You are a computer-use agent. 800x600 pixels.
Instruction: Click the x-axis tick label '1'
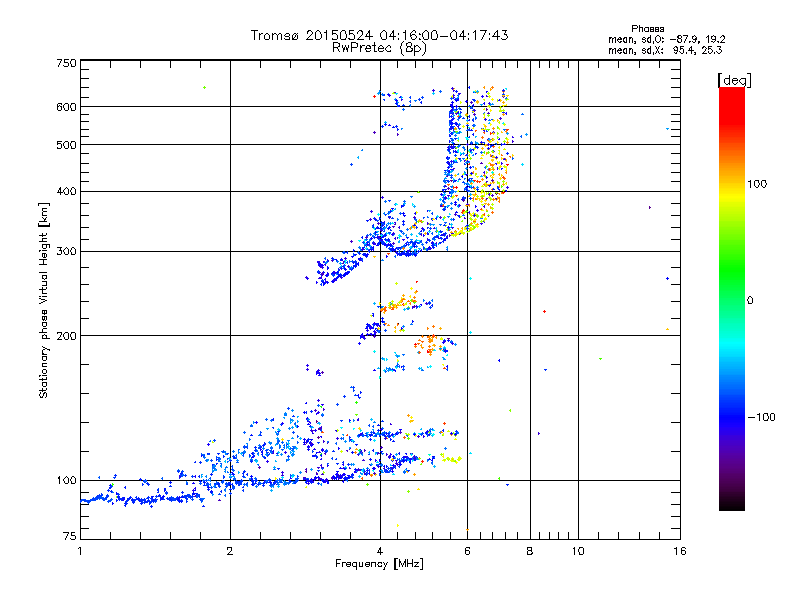tap(80, 551)
